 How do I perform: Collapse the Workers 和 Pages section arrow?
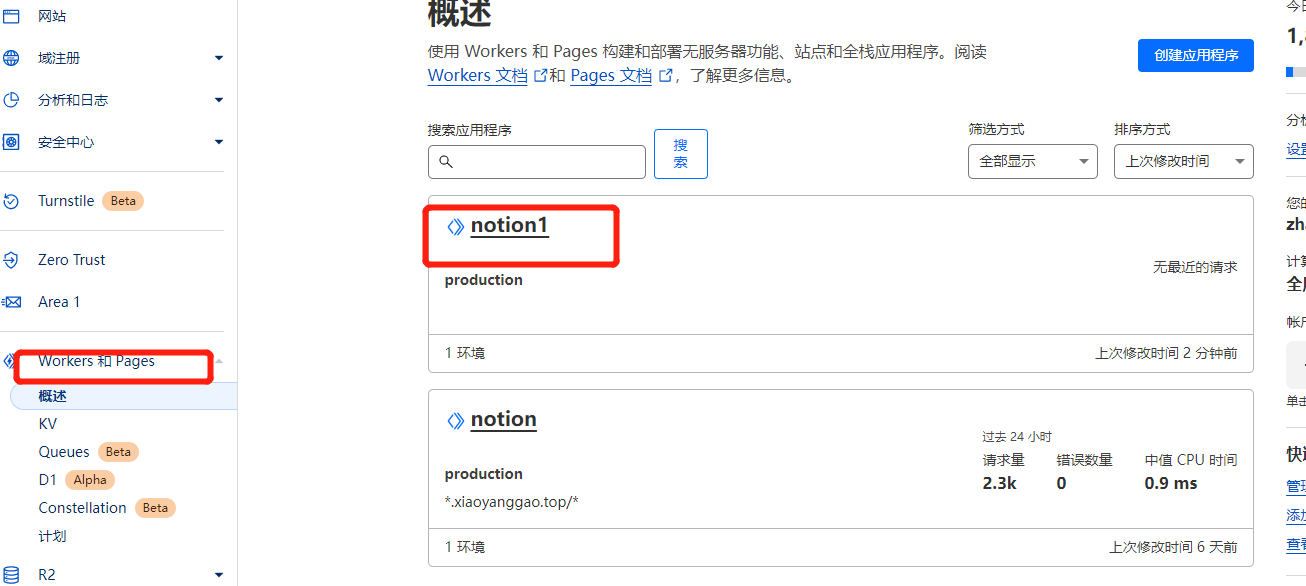[x=219, y=361]
